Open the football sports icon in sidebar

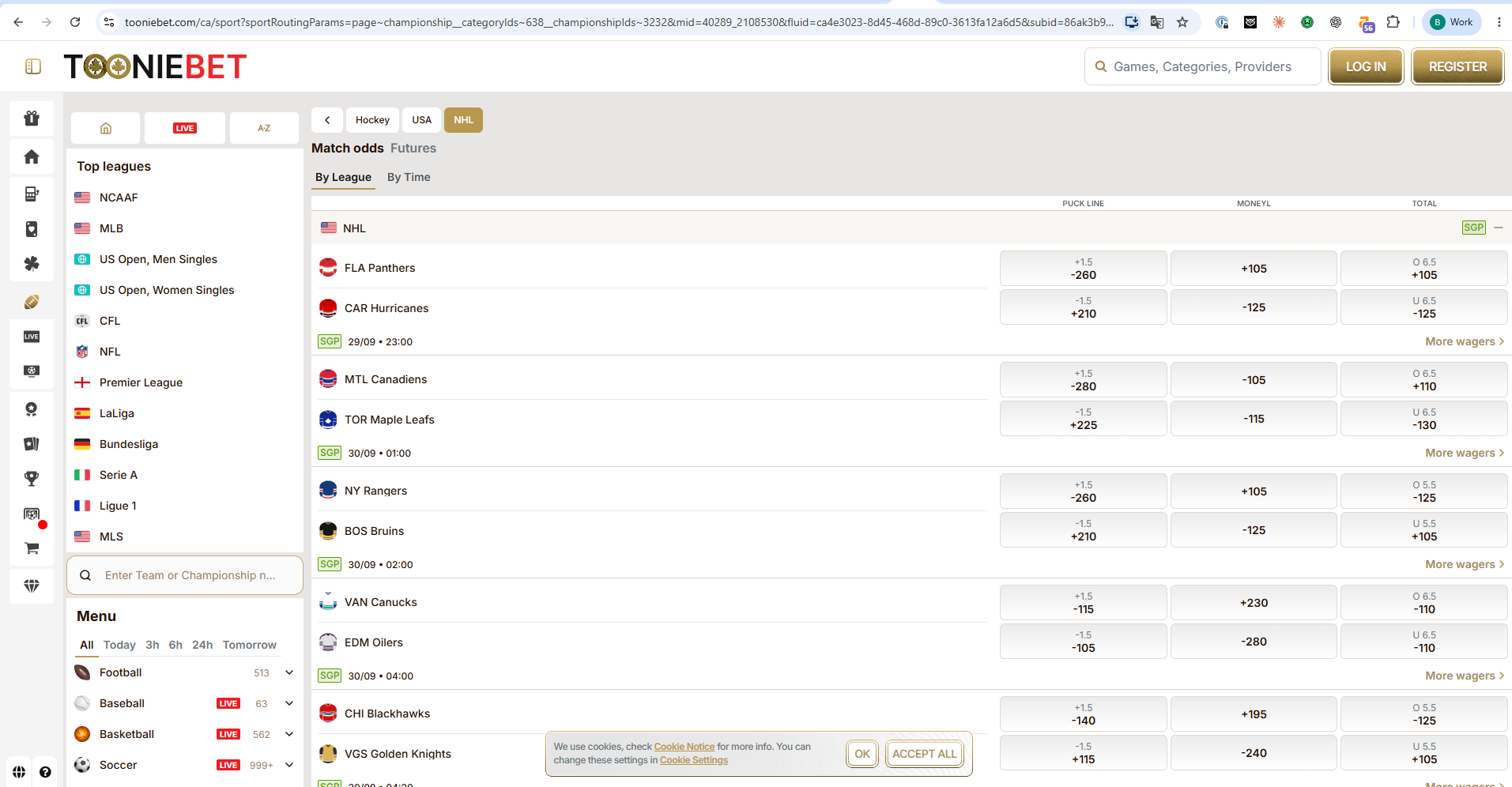[x=32, y=302]
